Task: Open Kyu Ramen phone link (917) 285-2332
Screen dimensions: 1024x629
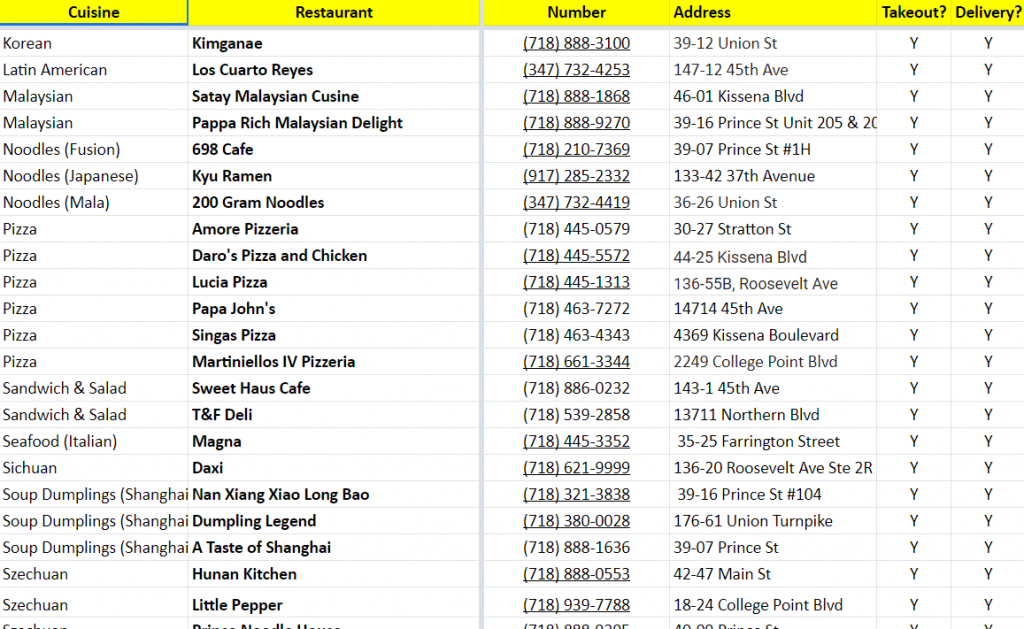Action: click(x=576, y=176)
